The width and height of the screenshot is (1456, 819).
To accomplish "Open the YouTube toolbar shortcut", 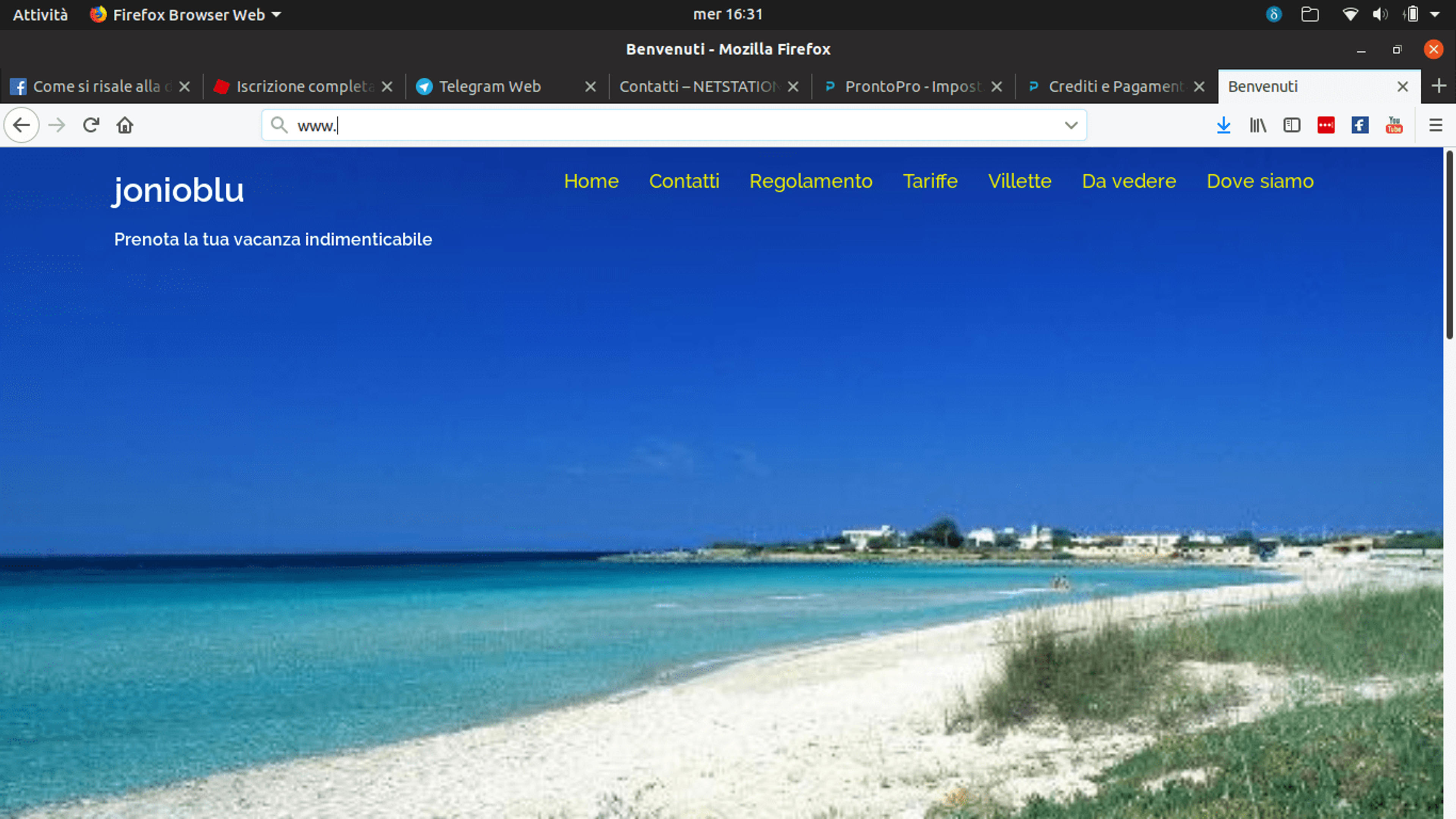I will [x=1395, y=125].
